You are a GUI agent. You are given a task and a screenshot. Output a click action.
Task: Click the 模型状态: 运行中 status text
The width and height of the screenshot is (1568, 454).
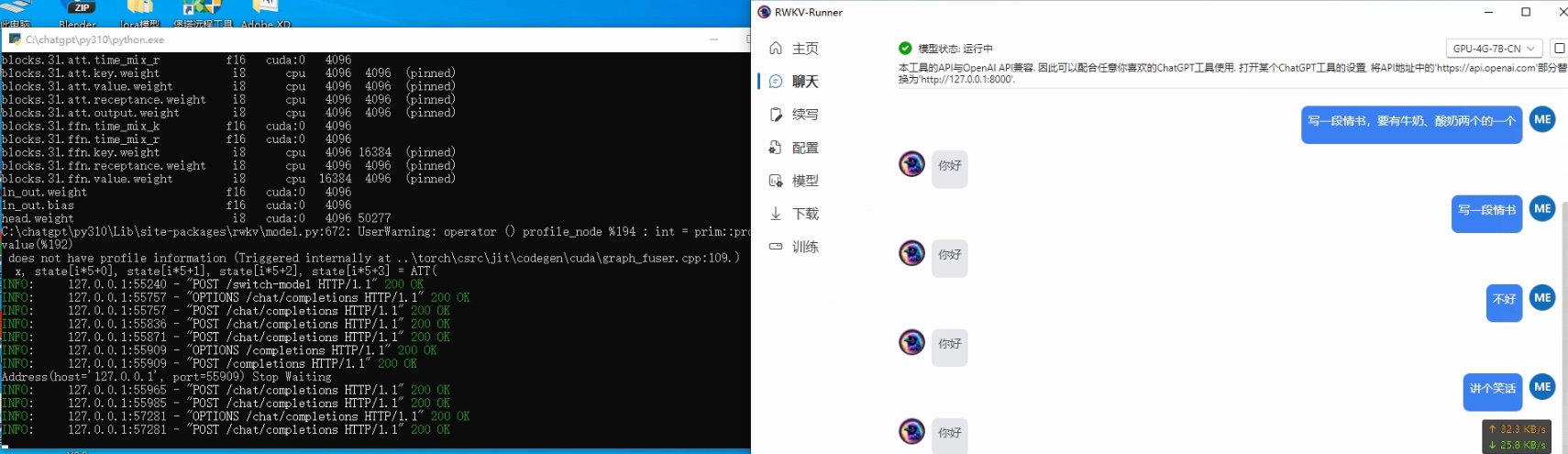[x=955, y=49]
